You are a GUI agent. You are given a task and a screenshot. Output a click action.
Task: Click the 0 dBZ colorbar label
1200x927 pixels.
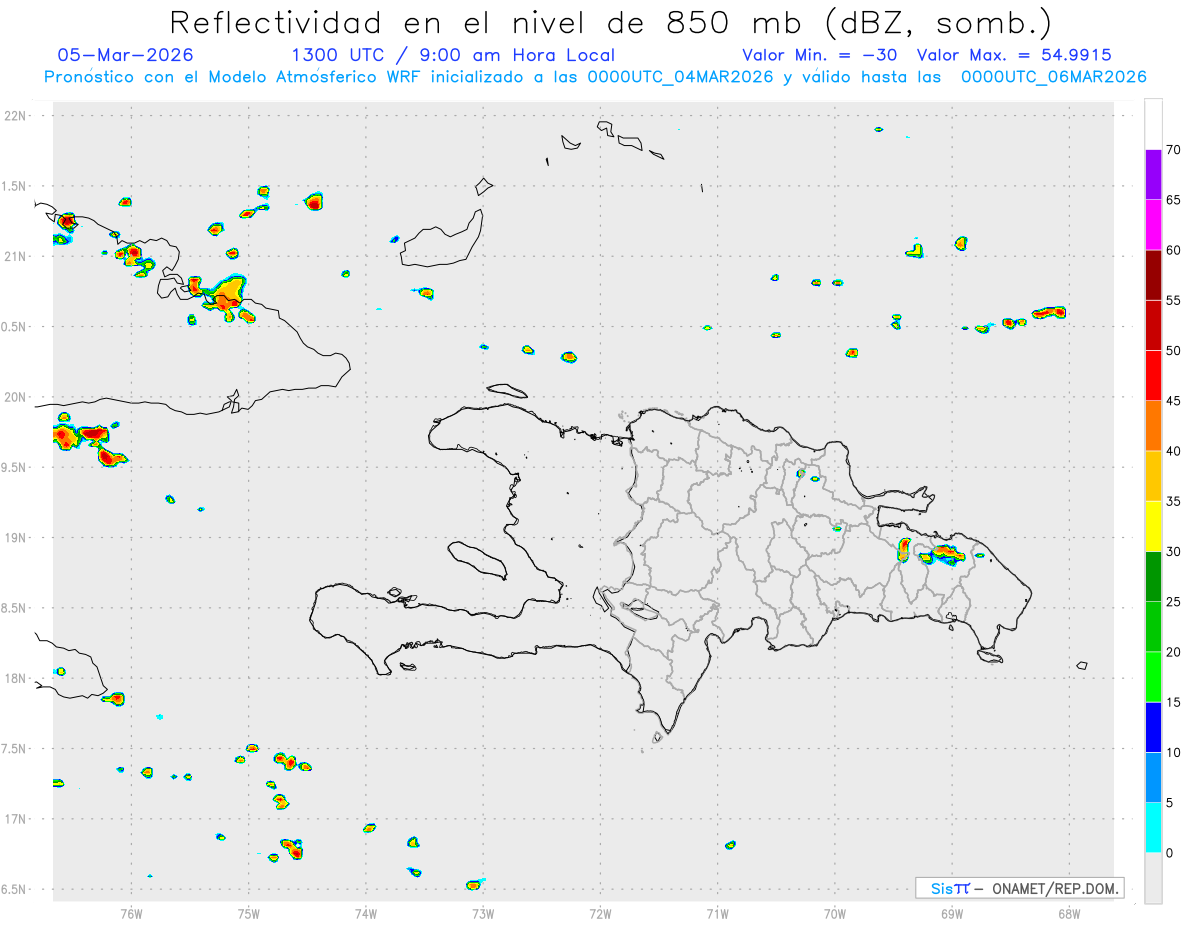[x=1170, y=853]
